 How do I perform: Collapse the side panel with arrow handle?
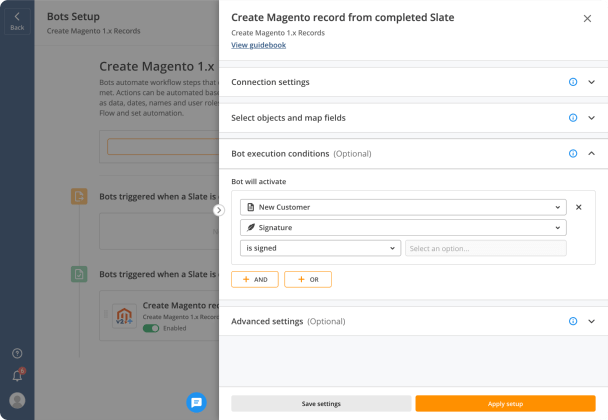point(219,210)
